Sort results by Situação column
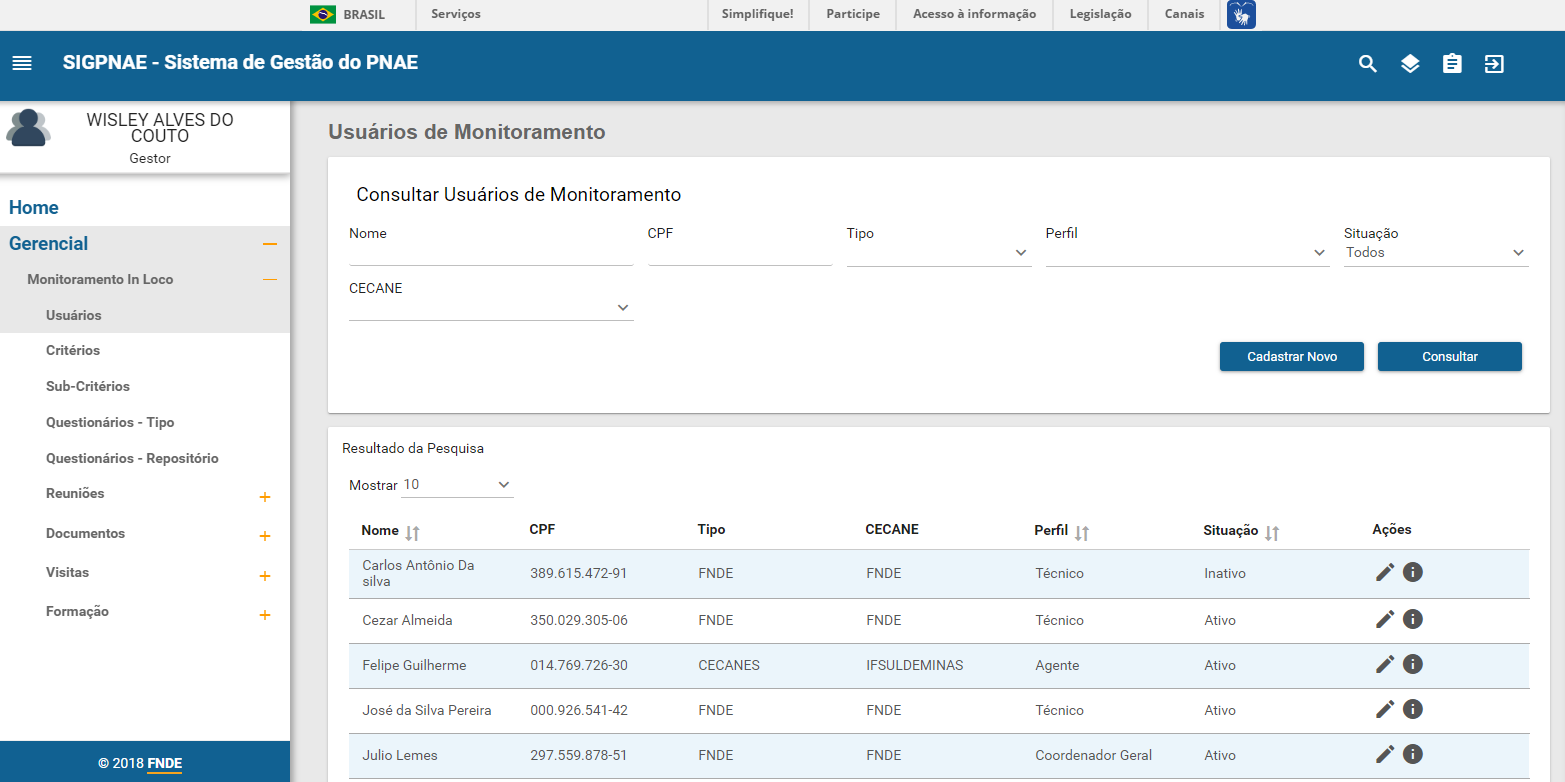Screen dimensions: 1565x782 click(x=1272, y=533)
